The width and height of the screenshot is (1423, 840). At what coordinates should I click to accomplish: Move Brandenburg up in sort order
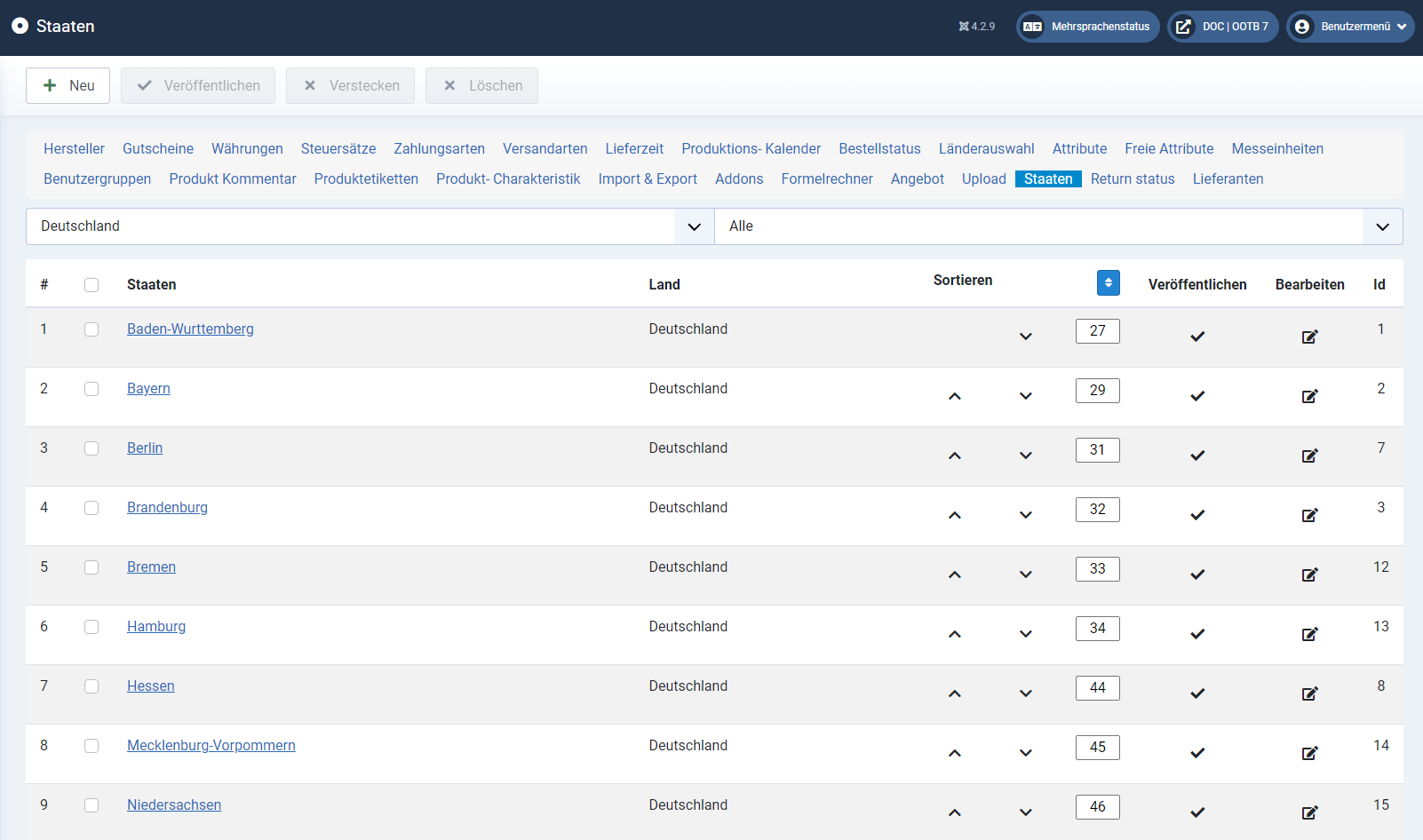coord(955,515)
